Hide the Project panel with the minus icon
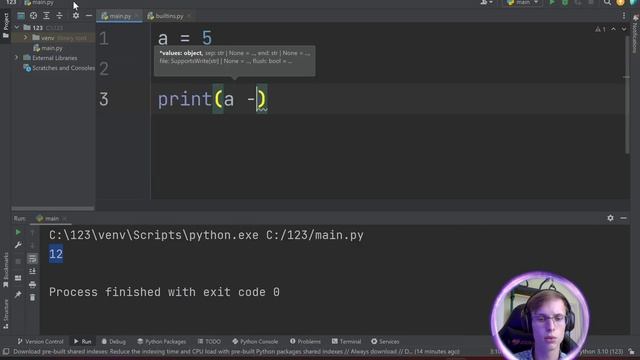The image size is (640, 360). tap(89, 16)
